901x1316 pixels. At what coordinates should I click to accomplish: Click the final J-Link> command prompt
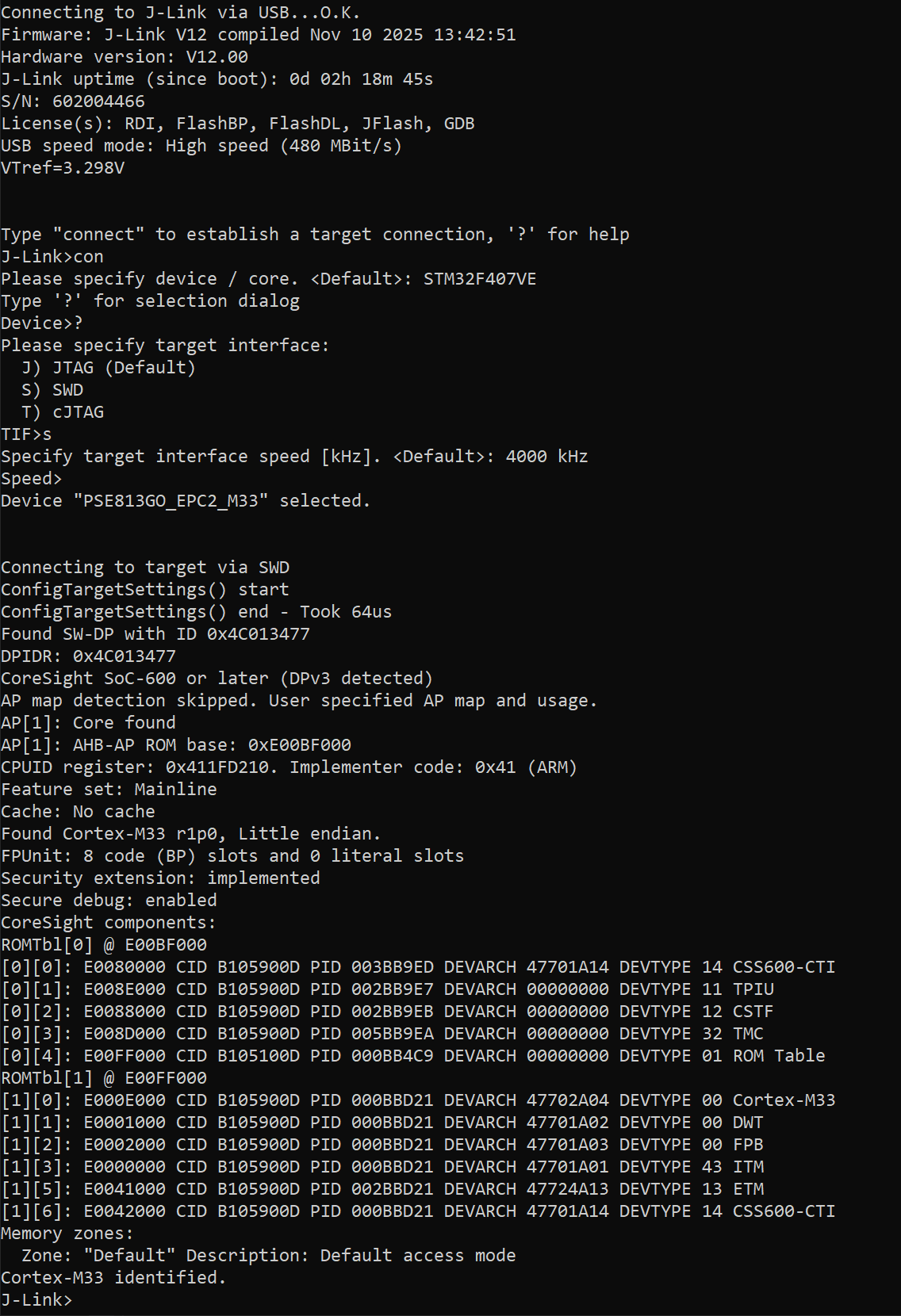(36, 1299)
